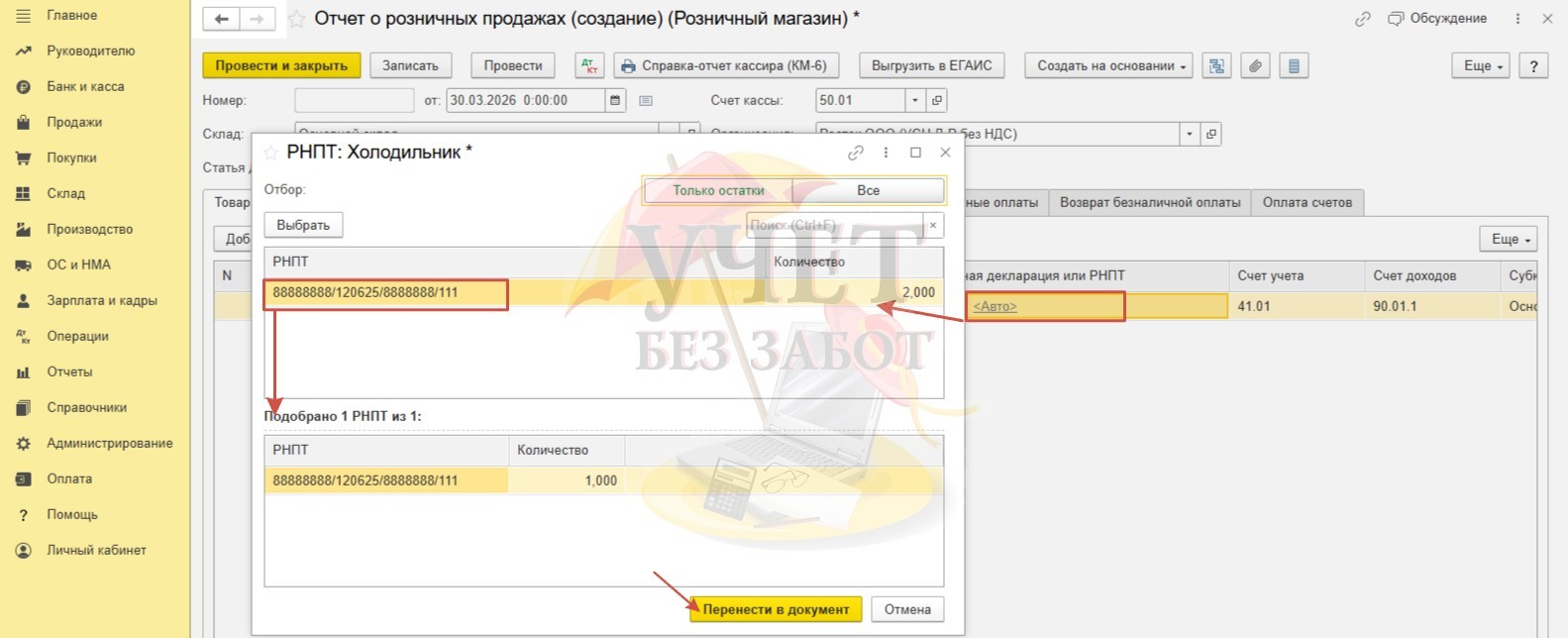Click the Выбрать button in the dialog
Screen dimensions: 1568x638
pos(303,225)
